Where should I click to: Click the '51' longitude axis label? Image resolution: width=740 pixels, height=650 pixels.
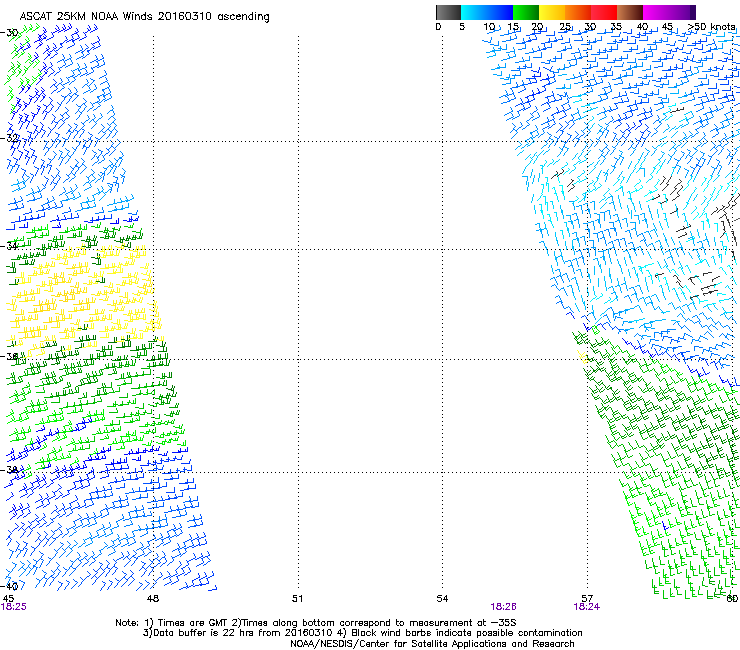[x=297, y=599]
